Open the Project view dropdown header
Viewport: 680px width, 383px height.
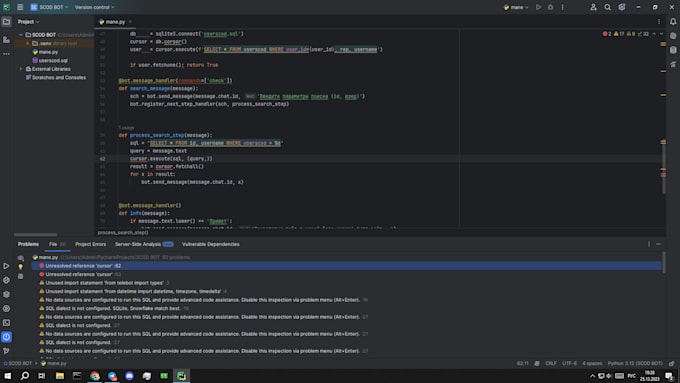pyautogui.click(x=28, y=21)
